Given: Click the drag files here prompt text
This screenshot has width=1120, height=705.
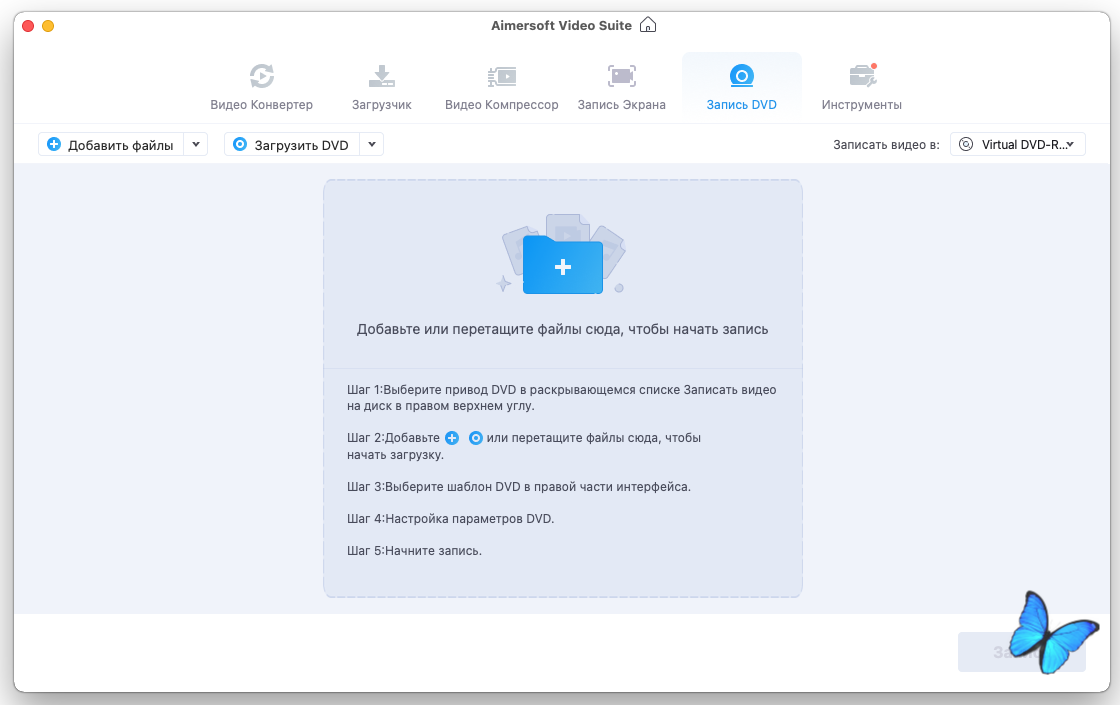Looking at the screenshot, I should click(x=563, y=329).
